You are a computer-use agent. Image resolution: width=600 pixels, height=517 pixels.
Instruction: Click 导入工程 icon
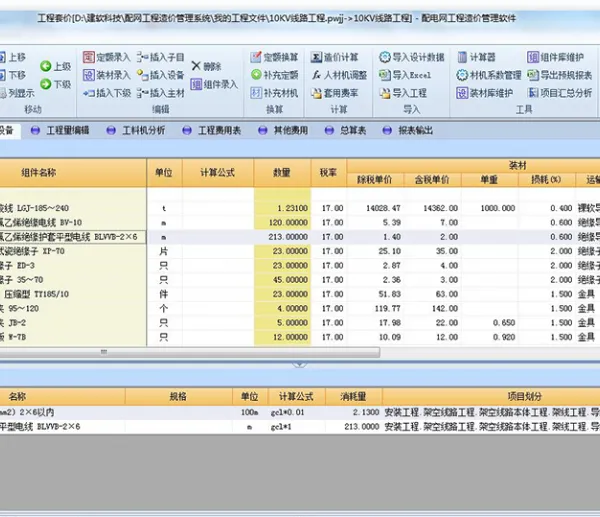(385, 93)
